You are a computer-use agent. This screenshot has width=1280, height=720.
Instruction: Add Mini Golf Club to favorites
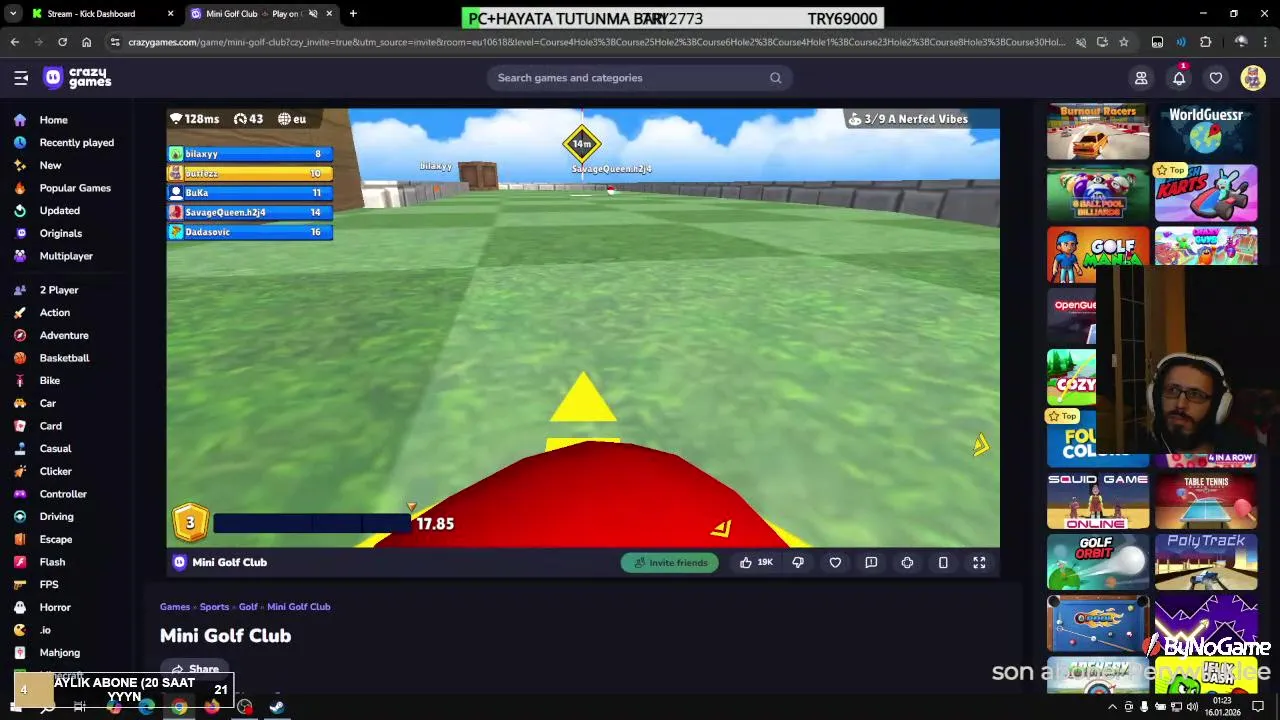coord(835,563)
